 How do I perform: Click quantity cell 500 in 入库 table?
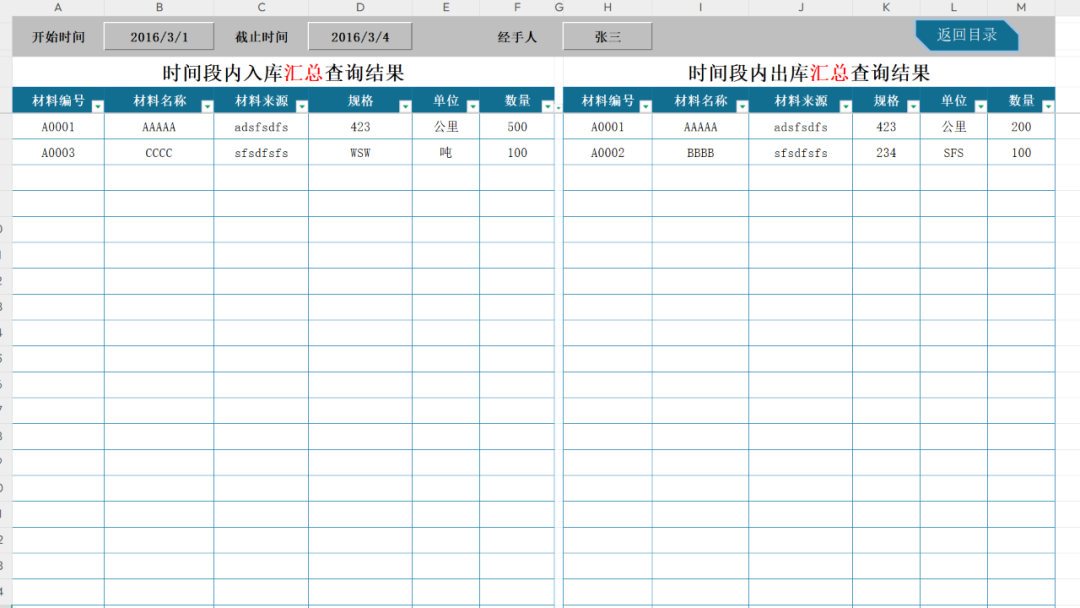pos(517,127)
